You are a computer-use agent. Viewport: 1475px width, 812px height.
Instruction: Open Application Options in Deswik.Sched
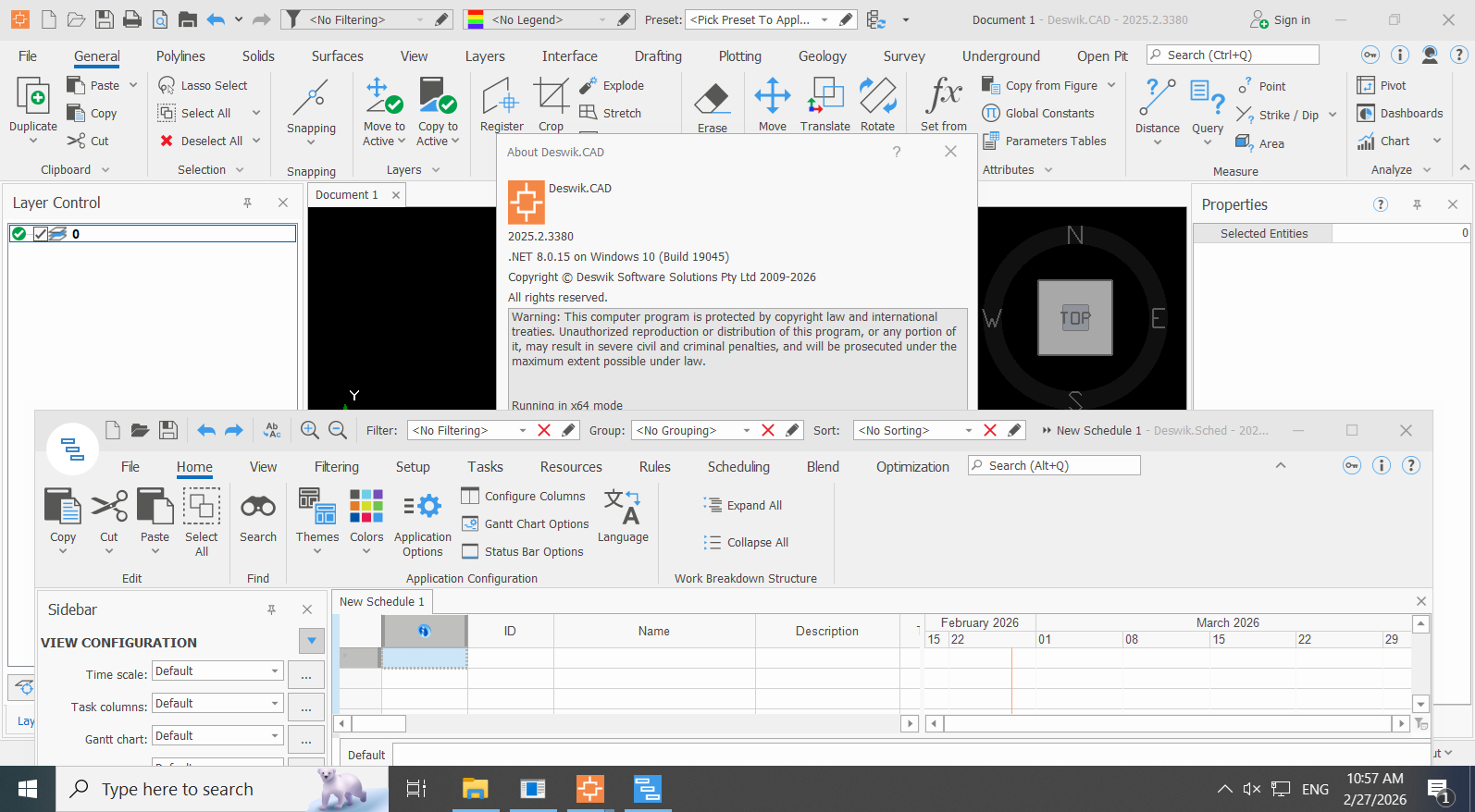tap(423, 523)
